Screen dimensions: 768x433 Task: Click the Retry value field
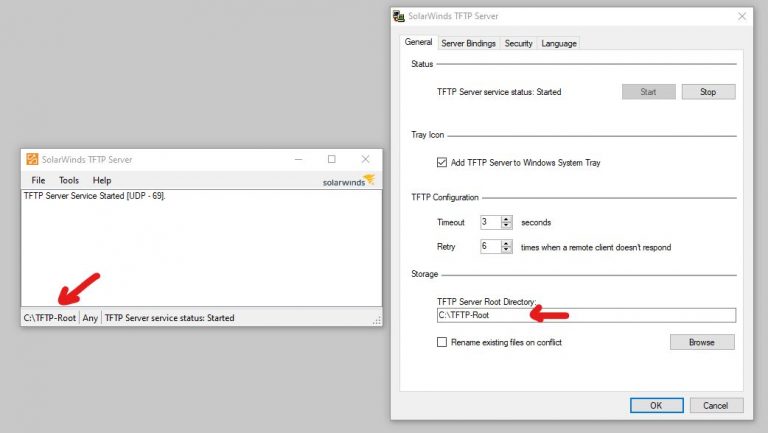click(491, 246)
